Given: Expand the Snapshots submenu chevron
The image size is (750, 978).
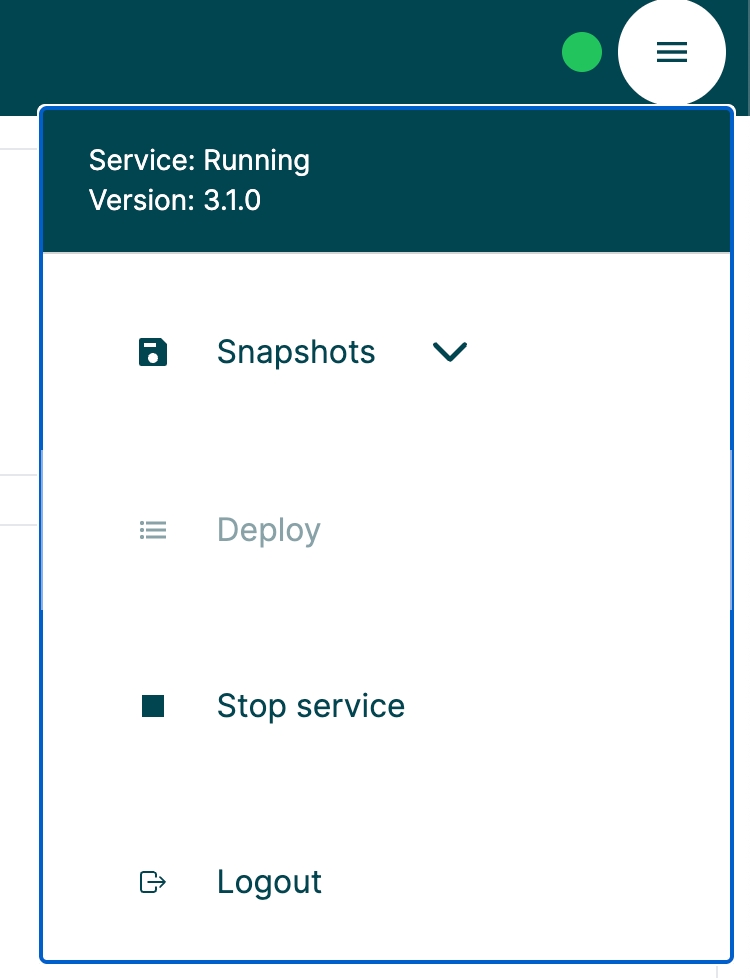Looking at the screenshot, I should (449, 352).
